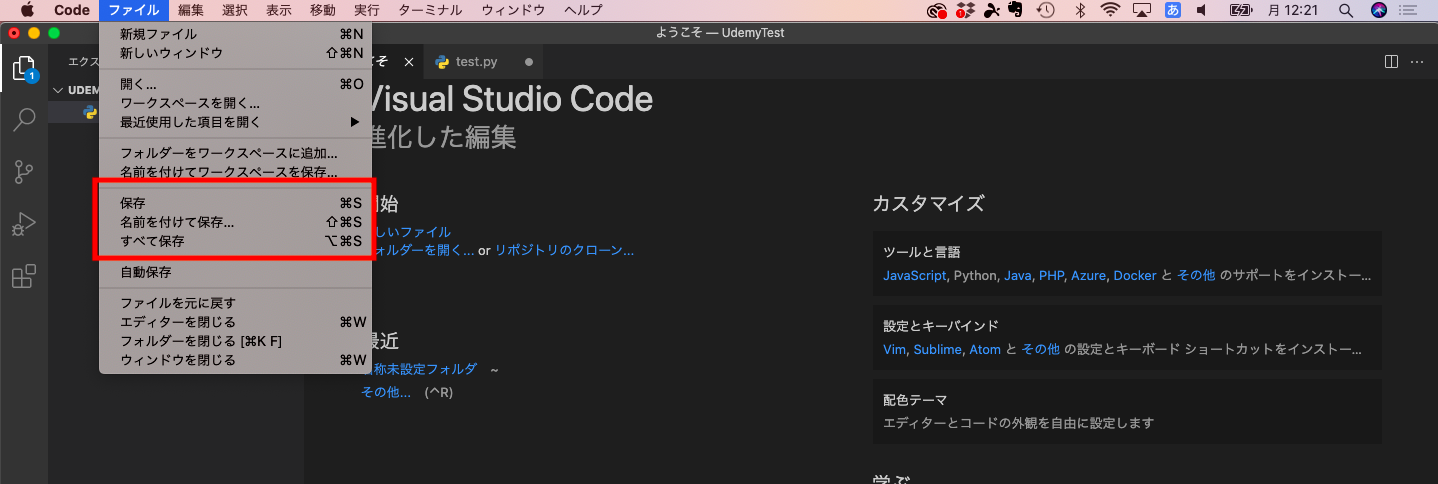Collapse the UDEMYTEST folder chevron
Screen dimensions: 1438x484
pyautogui.click(x=58, y=90)
